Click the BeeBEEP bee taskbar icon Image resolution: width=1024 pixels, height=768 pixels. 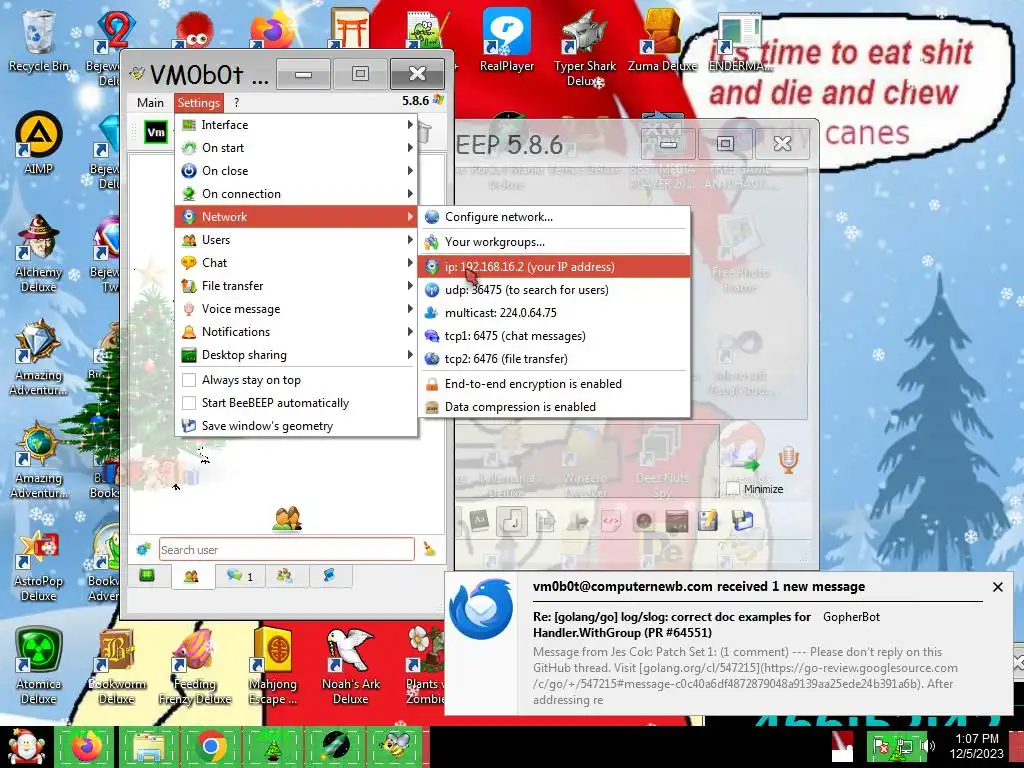click(x=396, y=746)
